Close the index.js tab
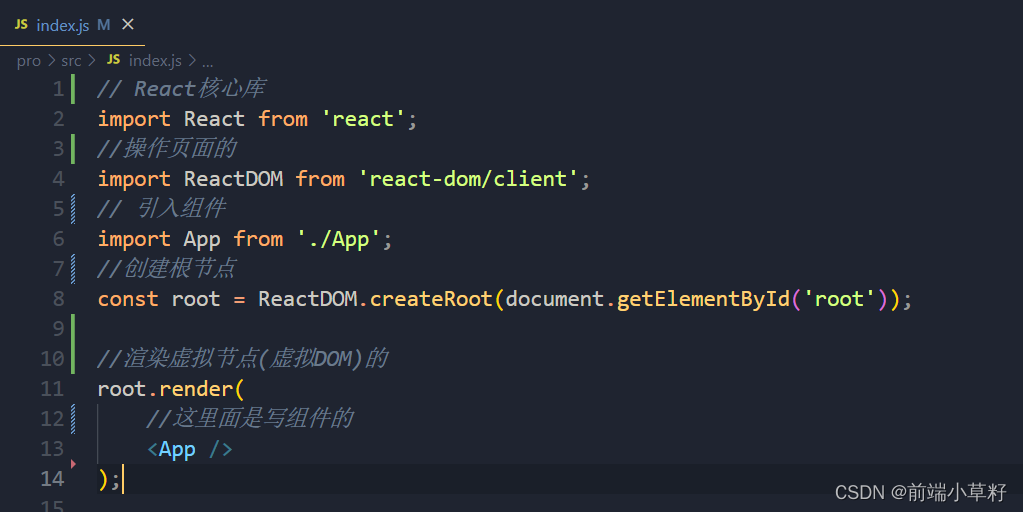 [x=128, y=24]
